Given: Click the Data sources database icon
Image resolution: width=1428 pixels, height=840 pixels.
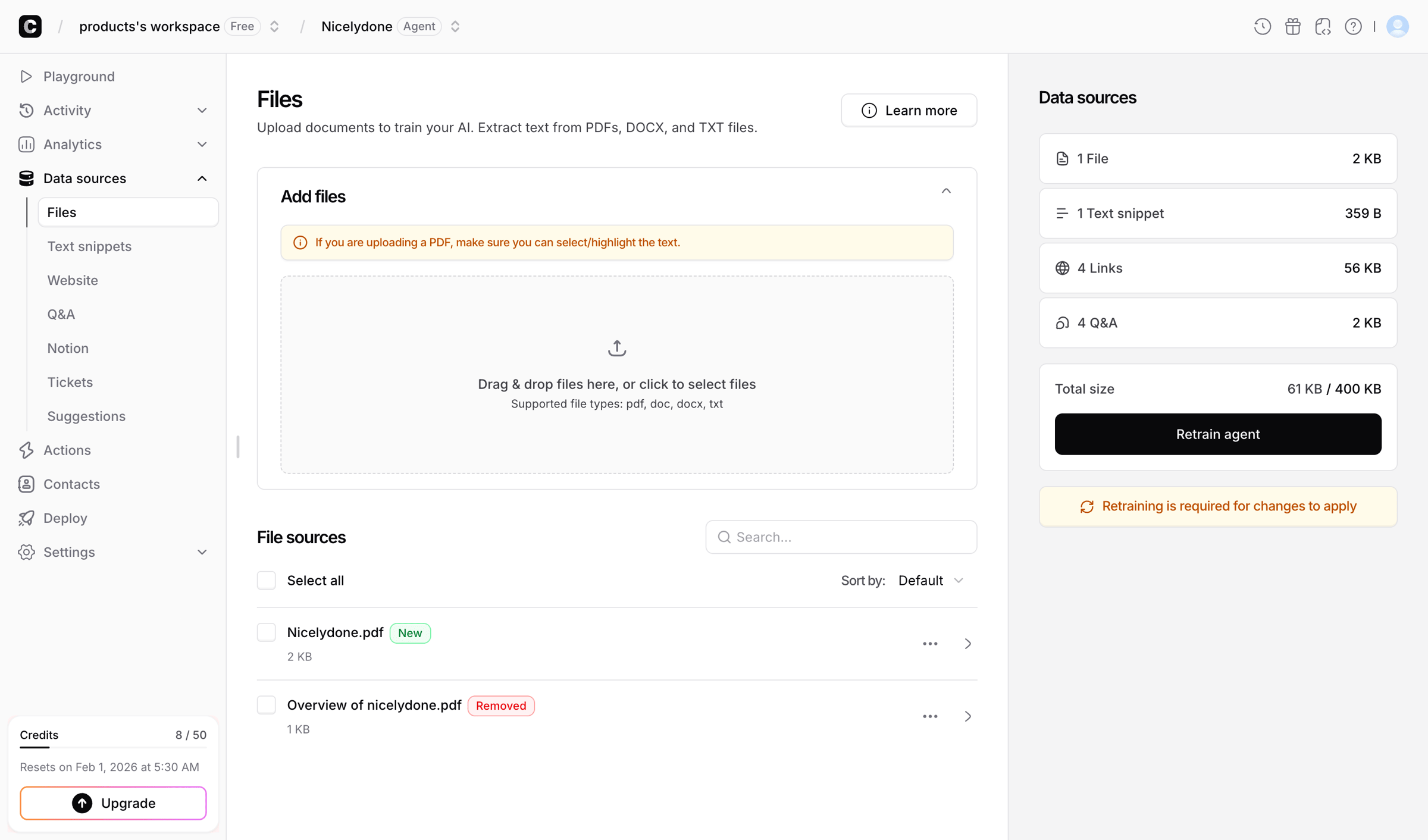Looking at the screenshot, I should 26,178.
